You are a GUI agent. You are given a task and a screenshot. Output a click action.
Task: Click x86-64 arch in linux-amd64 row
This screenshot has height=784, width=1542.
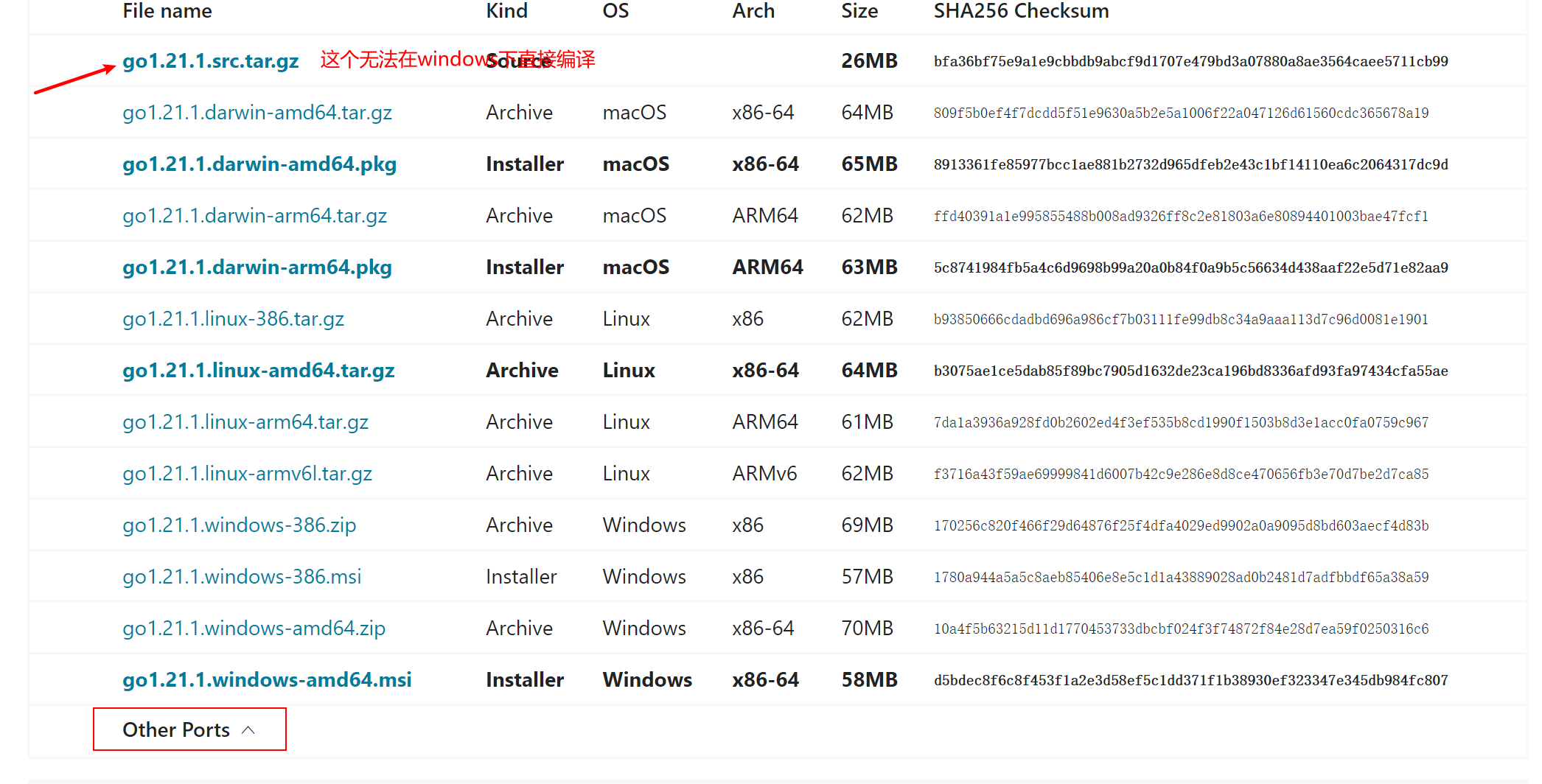[765, 371]
